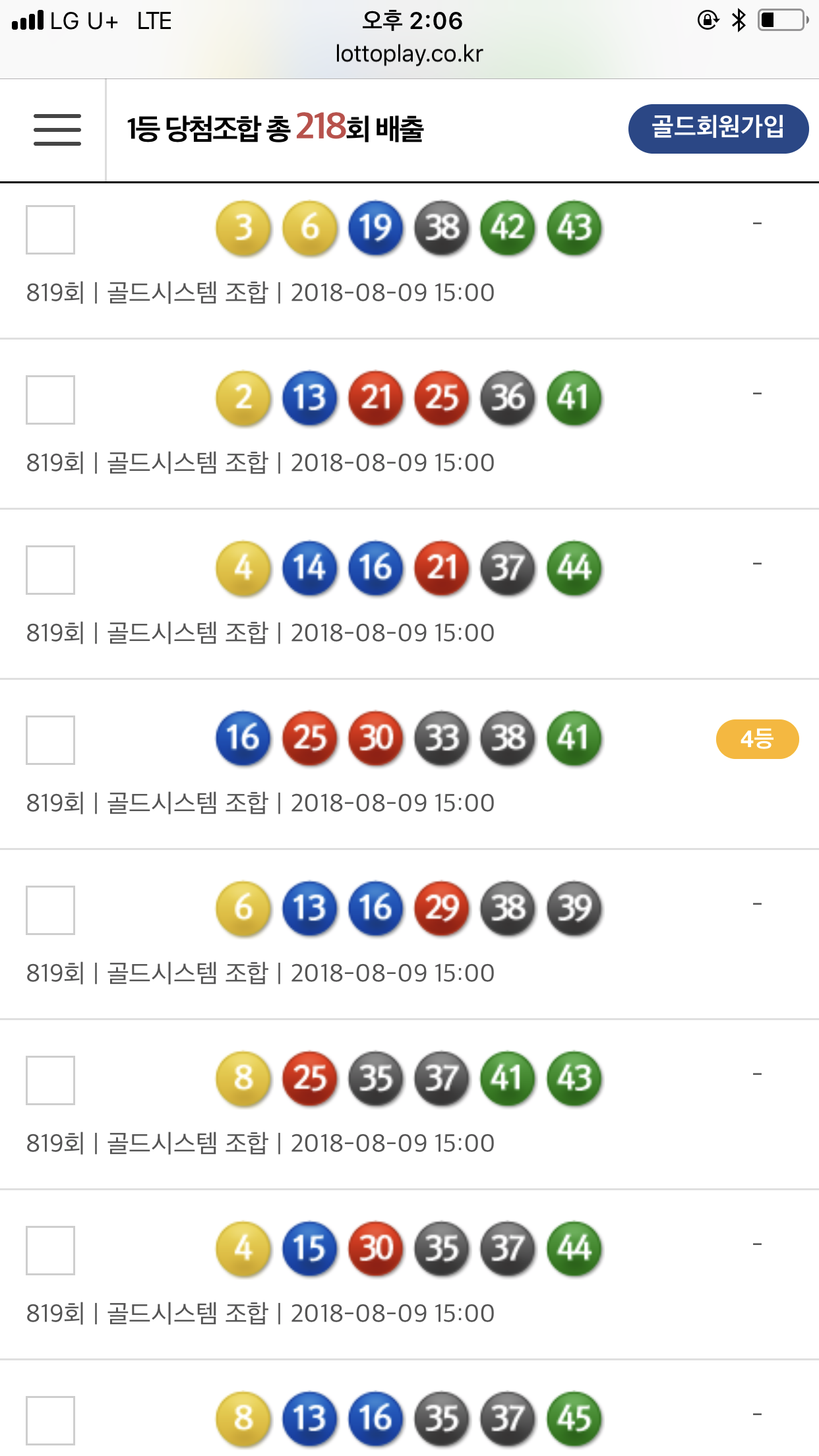
Task: Tap the yellow number 8 ball beside red 25
Action: pos(243,1079)
